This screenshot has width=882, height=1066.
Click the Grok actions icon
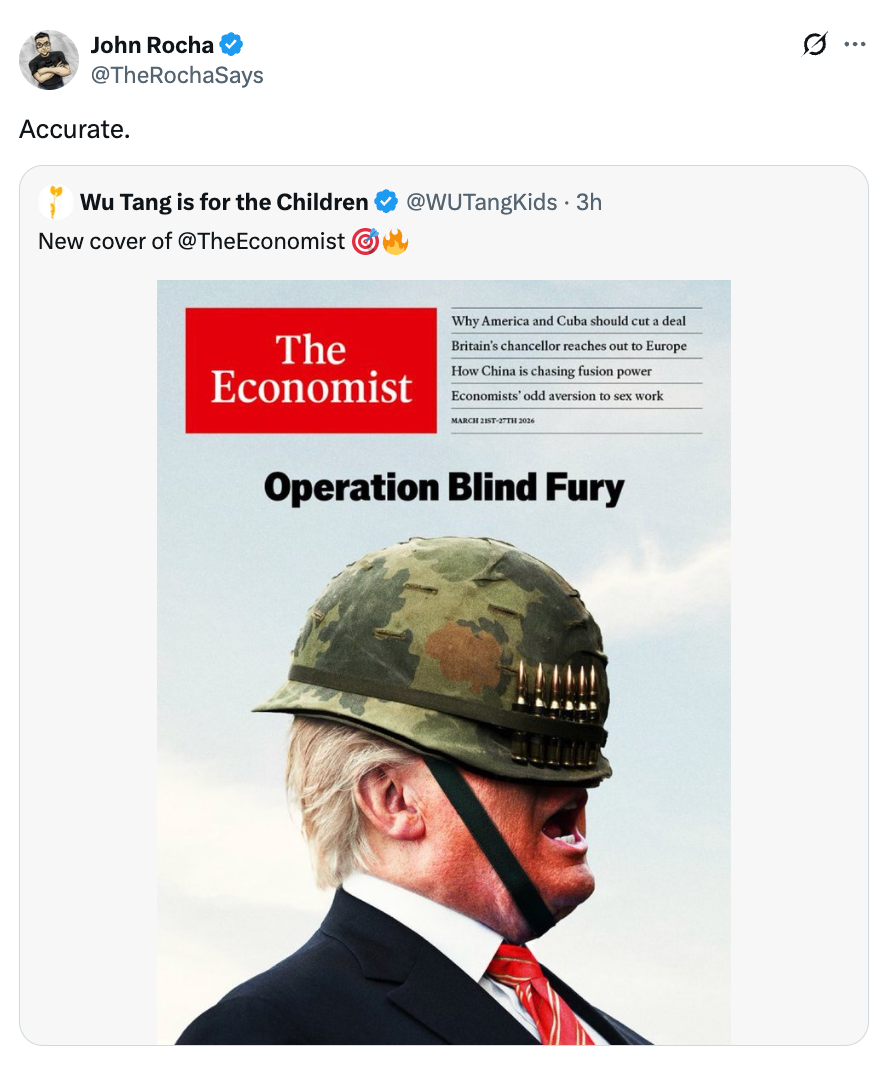tap(814, 44)
